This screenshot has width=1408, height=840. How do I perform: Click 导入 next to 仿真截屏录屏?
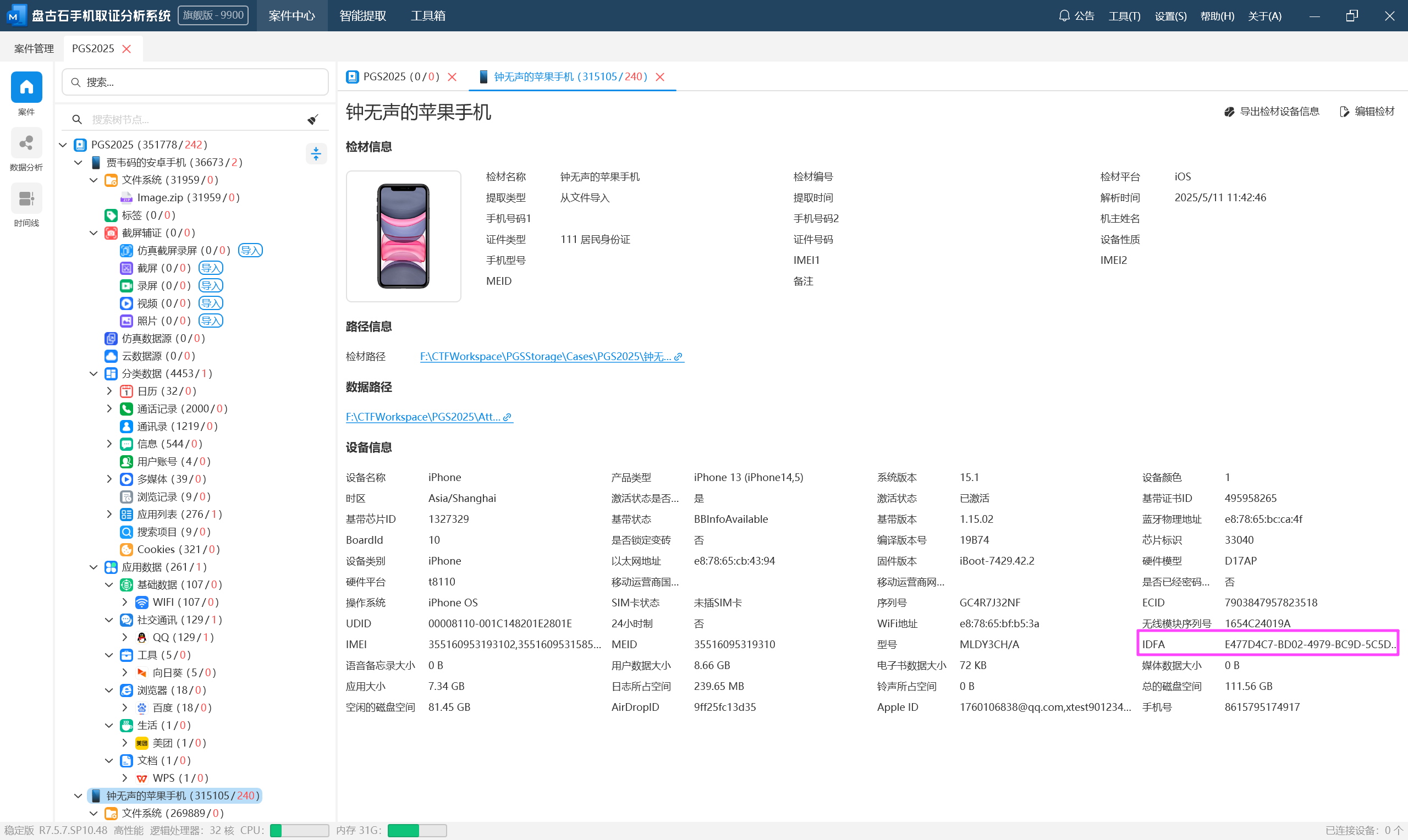(x=250, y=250)
